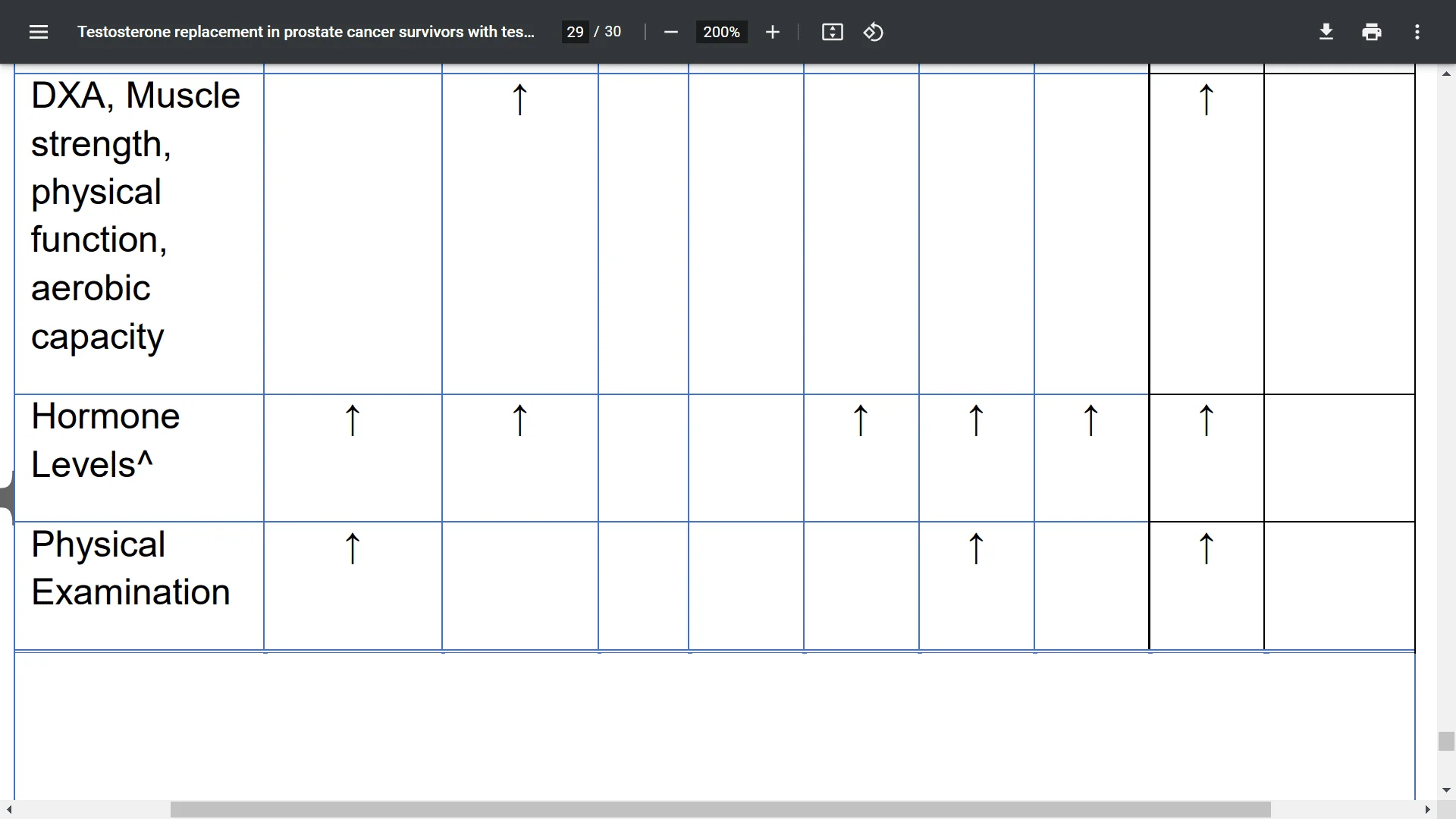Click the fit to page icon
The height and width of the screenshot is (819, 1456).
(832, 32)
